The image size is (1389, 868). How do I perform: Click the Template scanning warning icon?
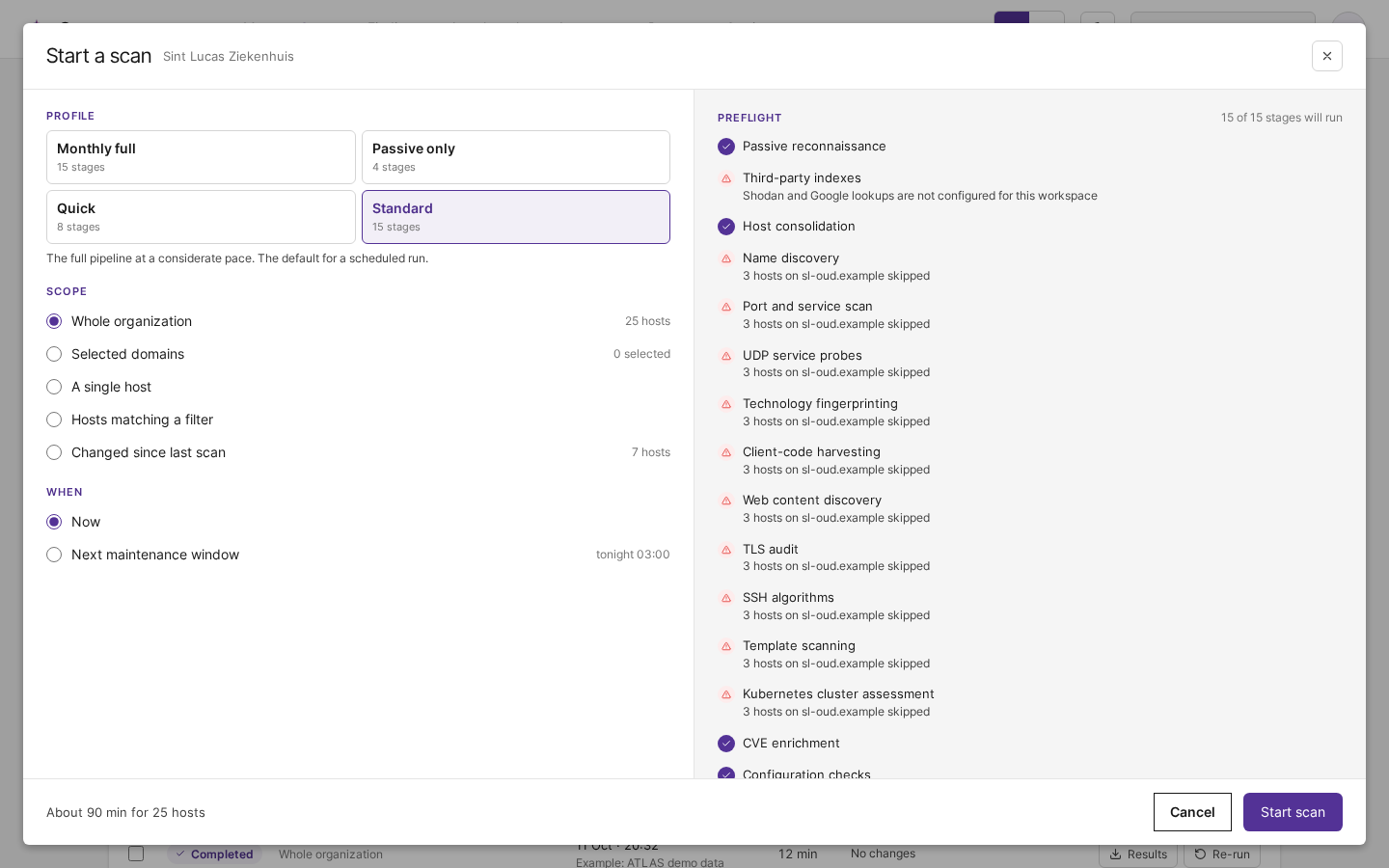pyautogui.click(x=726, y=646)
